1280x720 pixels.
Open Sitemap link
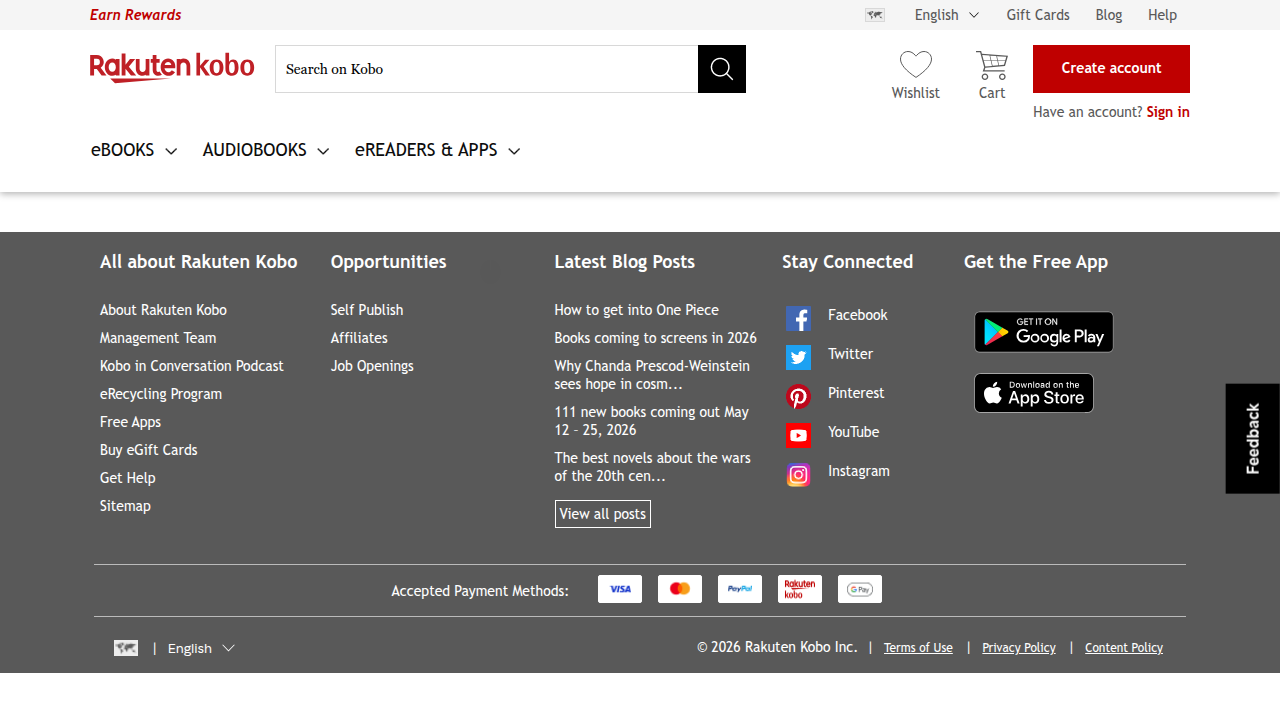click(125, 506)
